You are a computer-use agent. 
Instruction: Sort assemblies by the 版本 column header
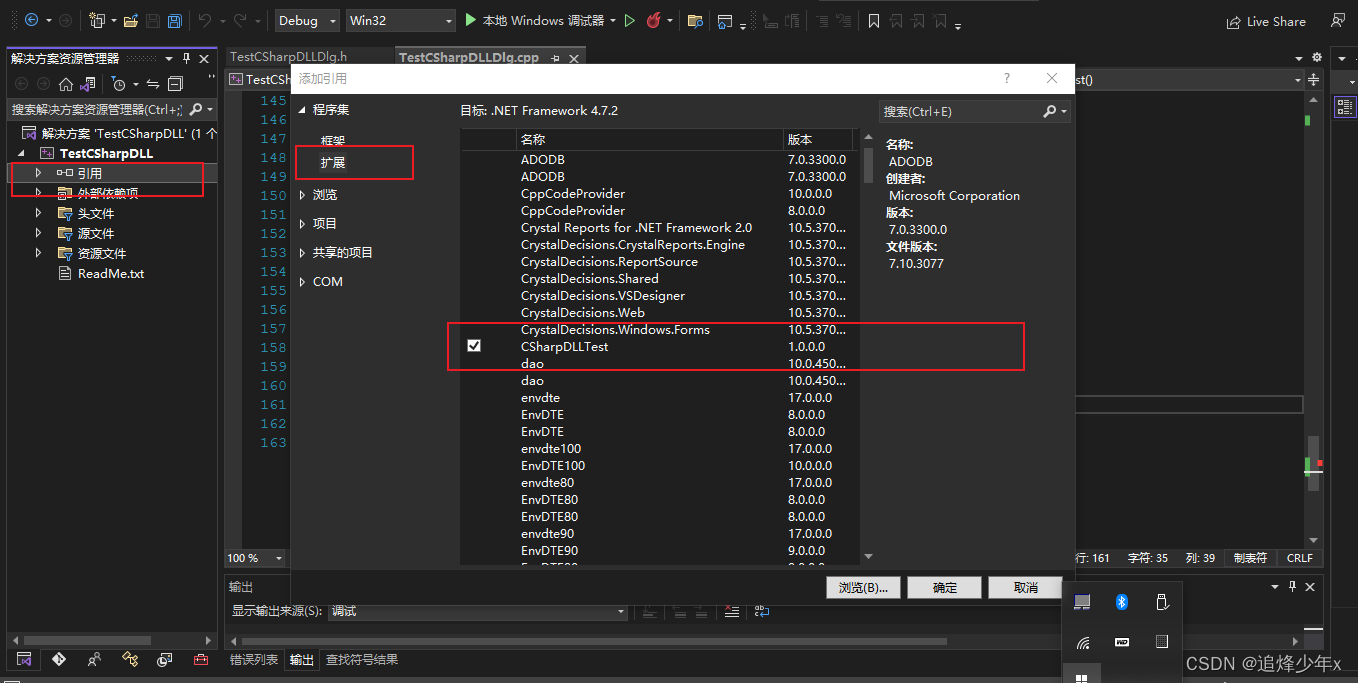click(817, 139)
